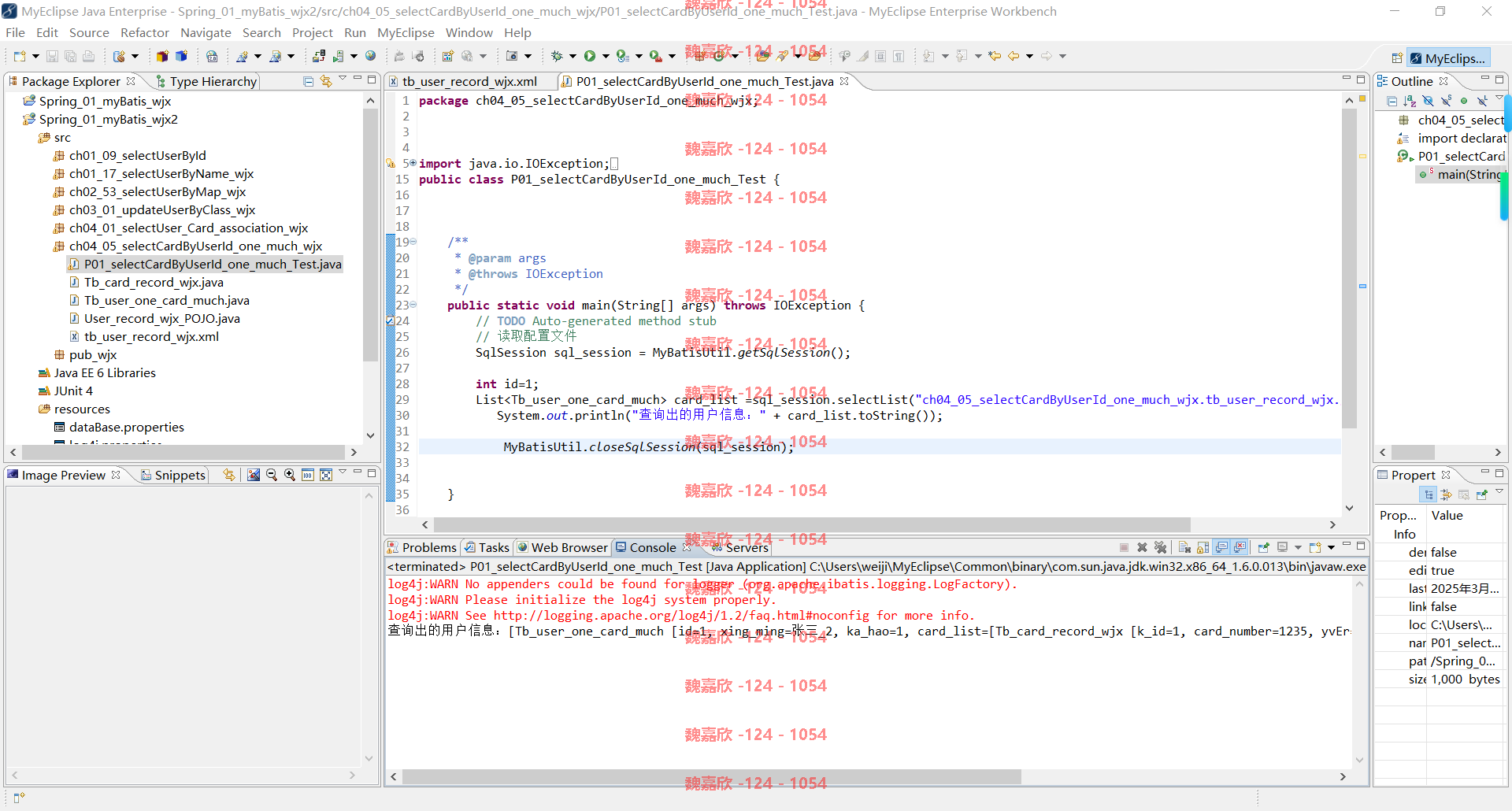Run the program with green Run icon

[589, 56]
